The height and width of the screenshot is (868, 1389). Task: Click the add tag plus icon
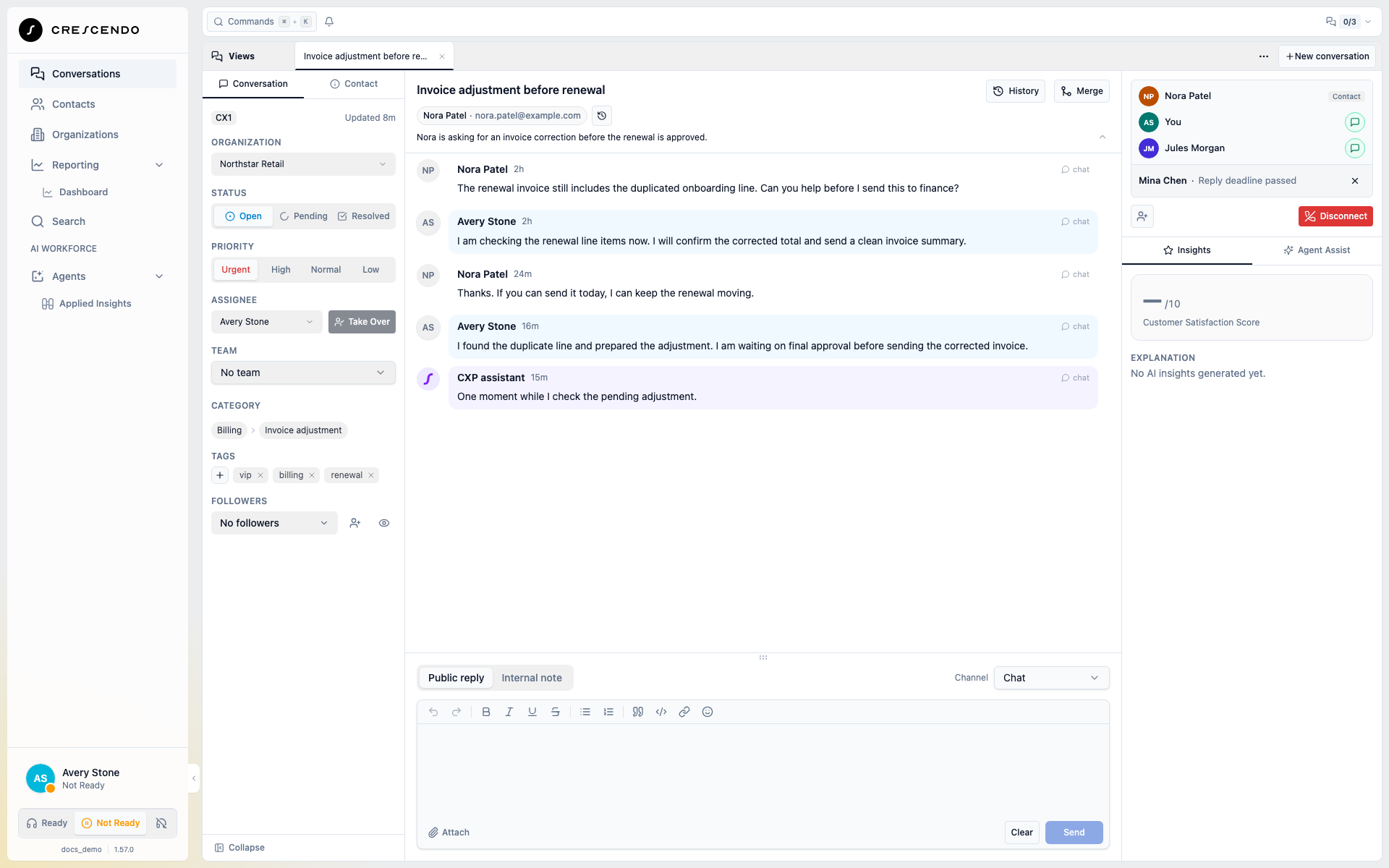220,475
